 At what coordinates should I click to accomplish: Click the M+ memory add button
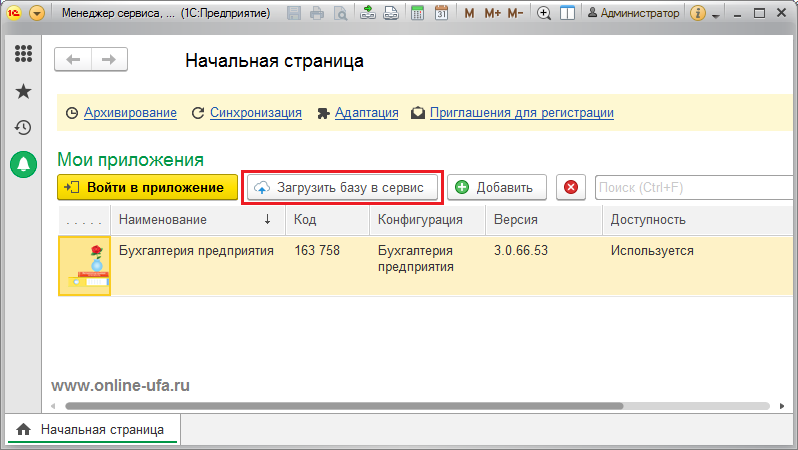(492, 13)
